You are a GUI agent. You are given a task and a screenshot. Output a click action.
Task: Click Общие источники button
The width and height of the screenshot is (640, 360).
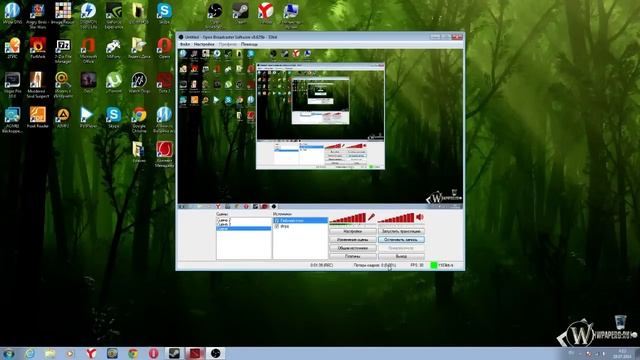pyautogui.click(x=353, y=248)
